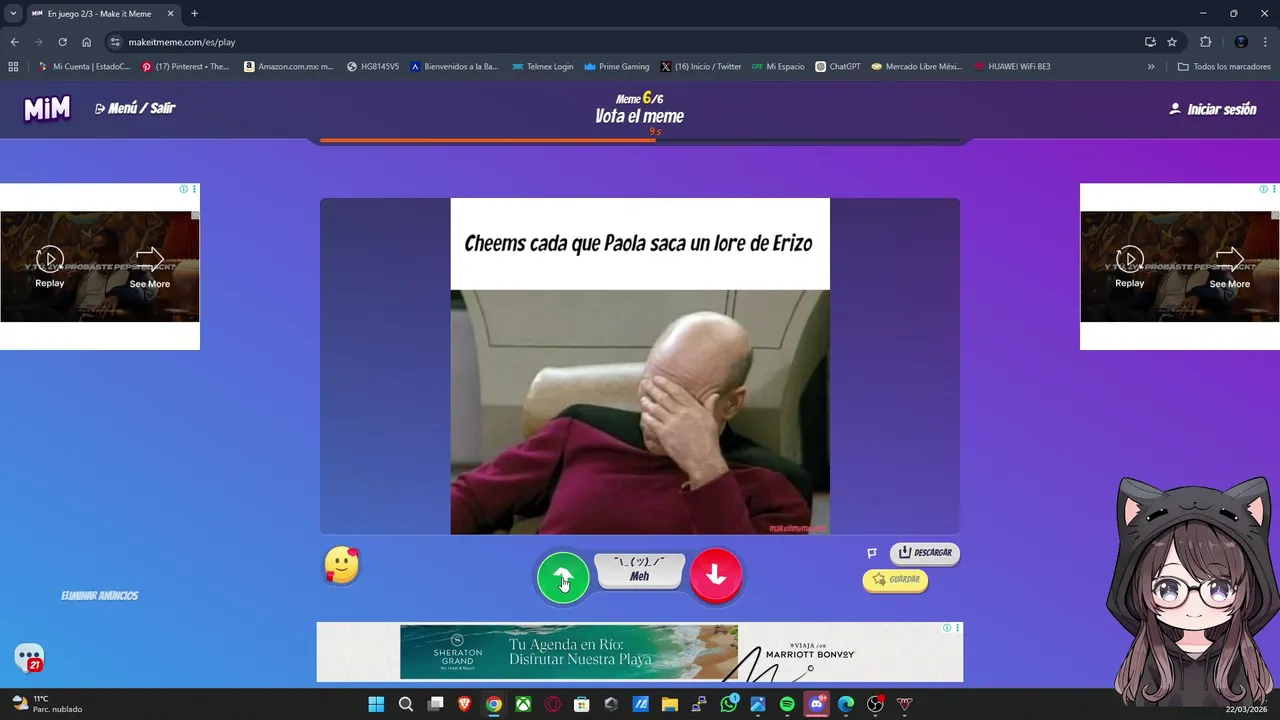This screenshot has width=1280, height=720.
Task: Open weather widget showing 11°C
Action: pyautogui.click(x=46, y=704)
